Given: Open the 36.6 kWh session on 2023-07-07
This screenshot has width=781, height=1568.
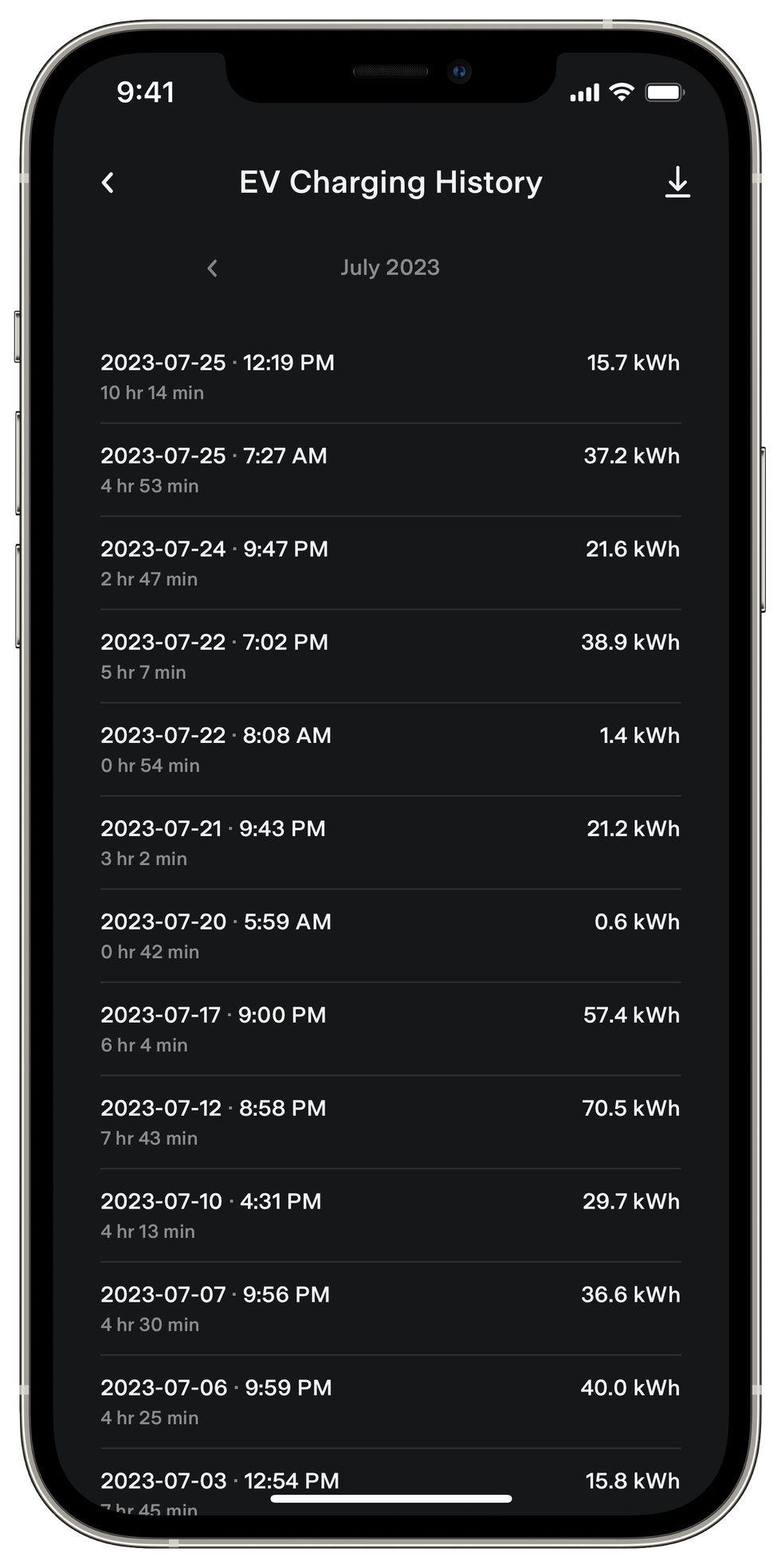Looking at the screenshot, I should (390, 1309).
